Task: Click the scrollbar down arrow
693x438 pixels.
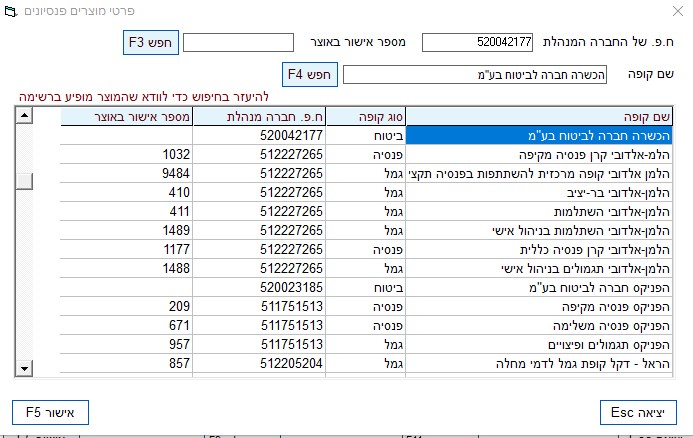Action: pos(24,368)
